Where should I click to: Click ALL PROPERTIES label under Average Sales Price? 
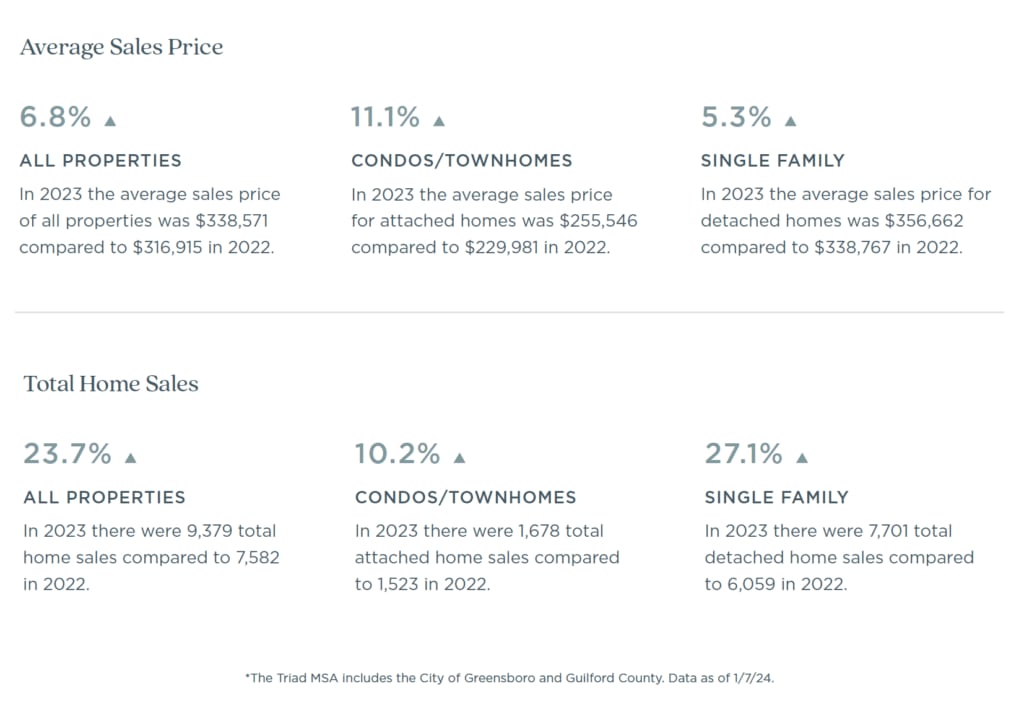click(x=101, y=161)
